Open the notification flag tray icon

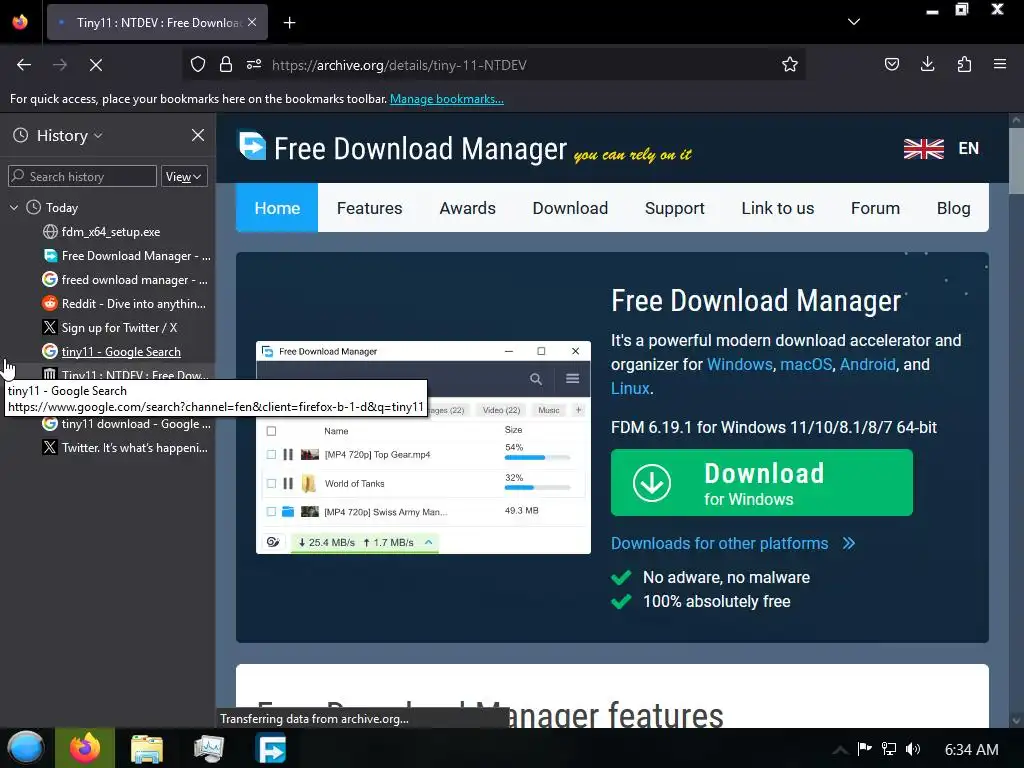pos(864,748)
